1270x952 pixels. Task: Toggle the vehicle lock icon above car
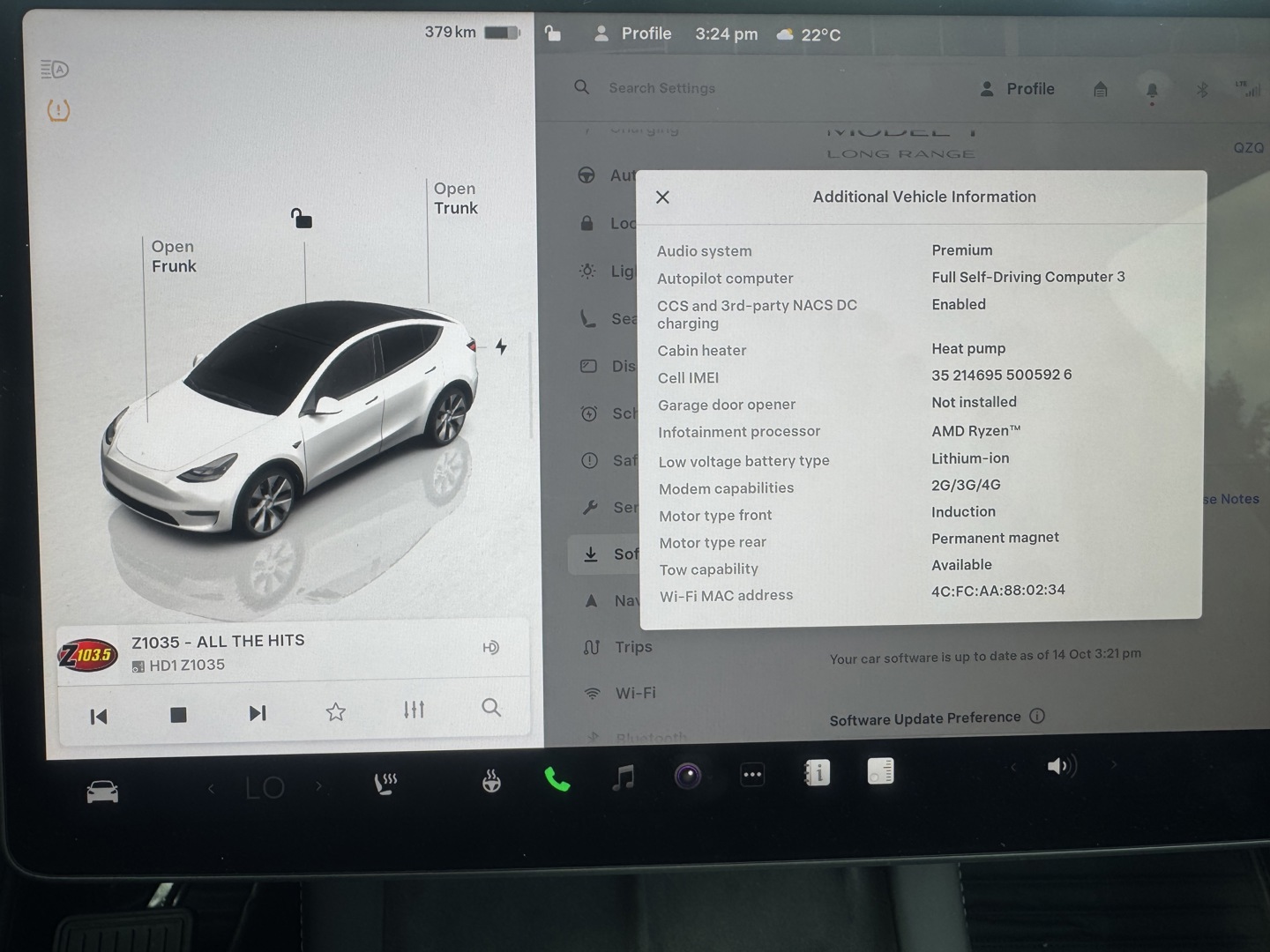pos(302,218)
